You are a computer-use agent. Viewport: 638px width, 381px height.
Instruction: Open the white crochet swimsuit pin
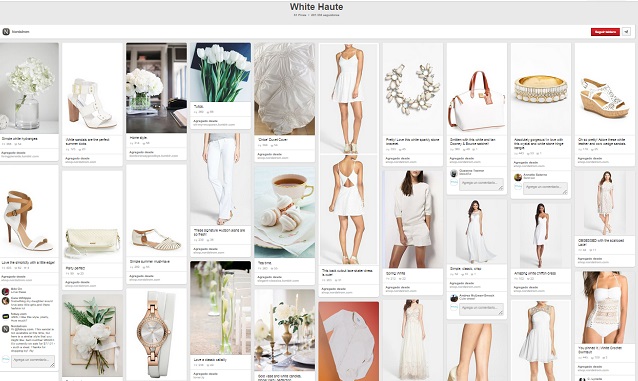click(x=605, y=307)
